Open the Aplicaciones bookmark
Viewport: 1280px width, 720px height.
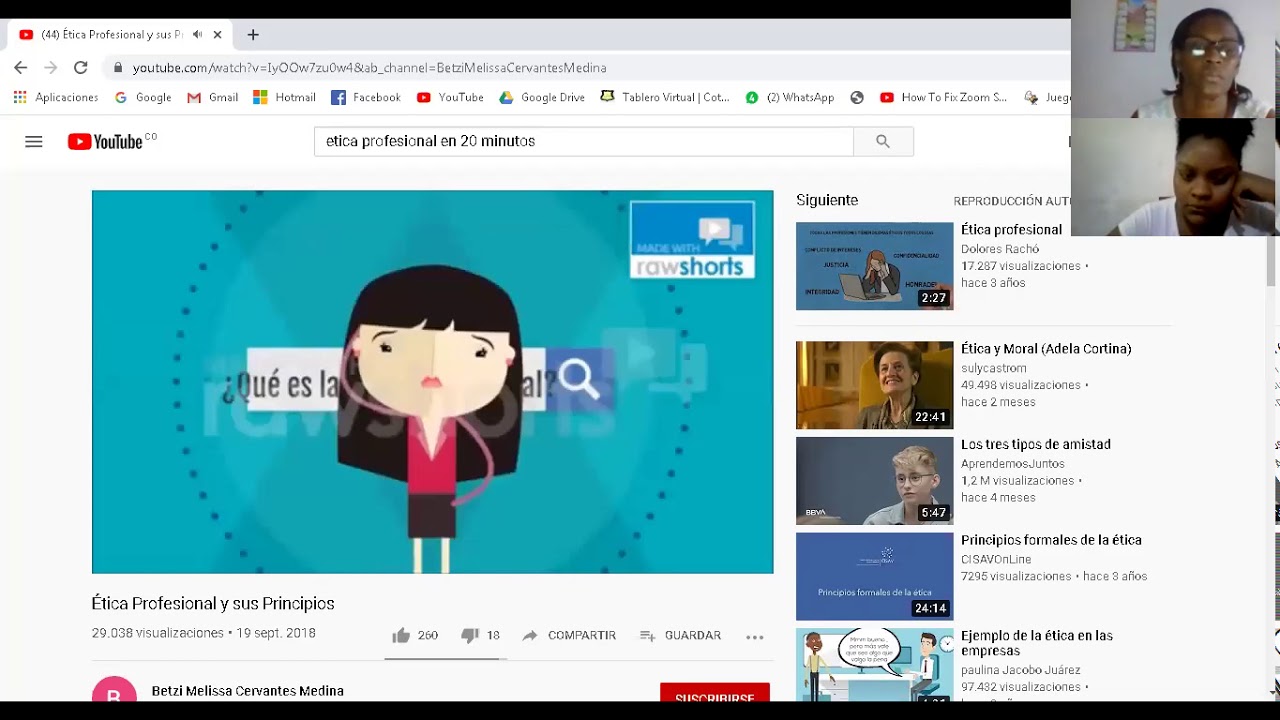pyautogui.click(x=56, y=97)
